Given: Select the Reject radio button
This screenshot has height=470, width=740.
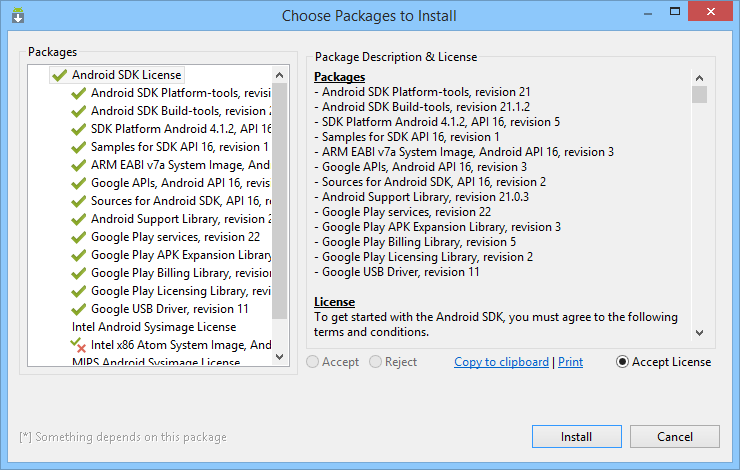Looking at the screenshot, I should (x=375, y=362).
